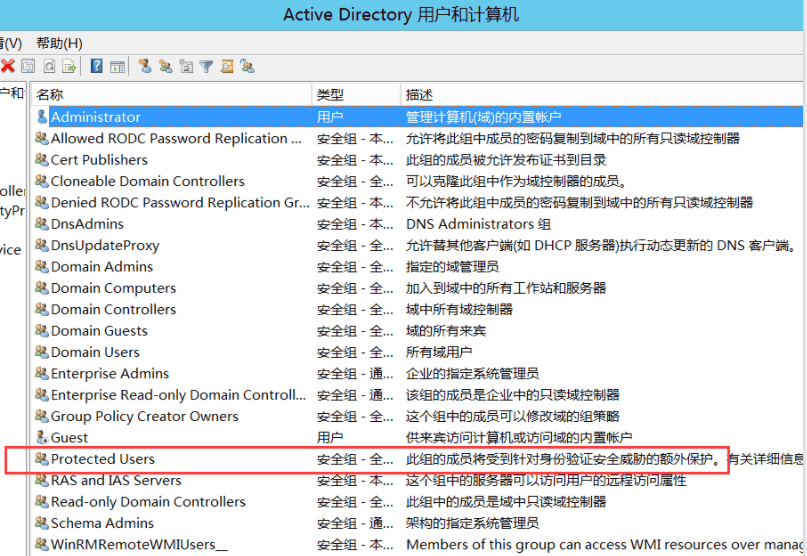
Task: Click the Domain Computers group icon
Action: [42, 287]
